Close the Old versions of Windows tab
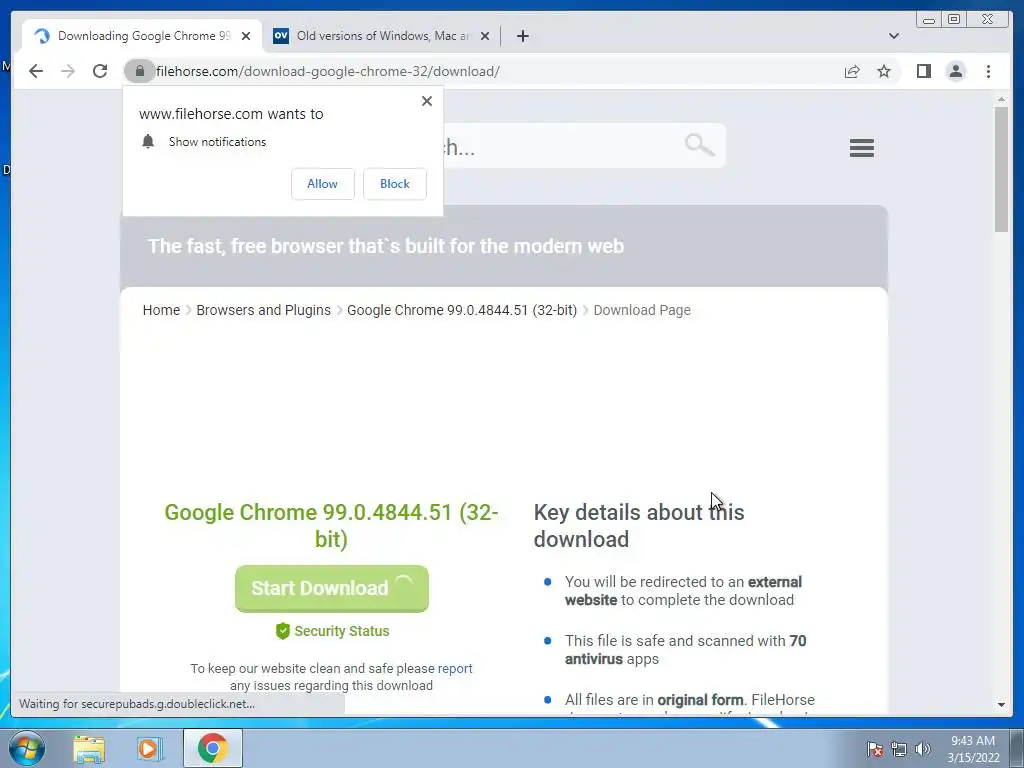The height and width of the screenshot is (768, 1024). coord(485,36)
